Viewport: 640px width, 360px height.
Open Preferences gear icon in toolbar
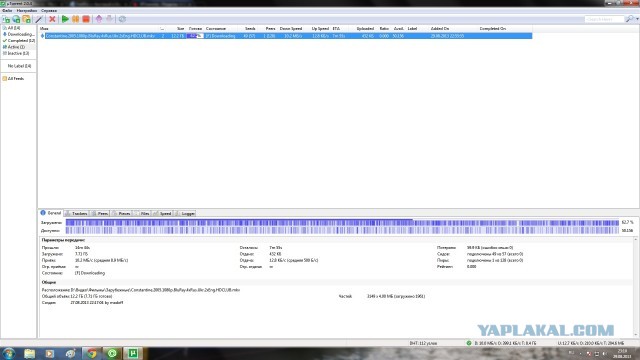pyautogui.click(x=122, y=19)
